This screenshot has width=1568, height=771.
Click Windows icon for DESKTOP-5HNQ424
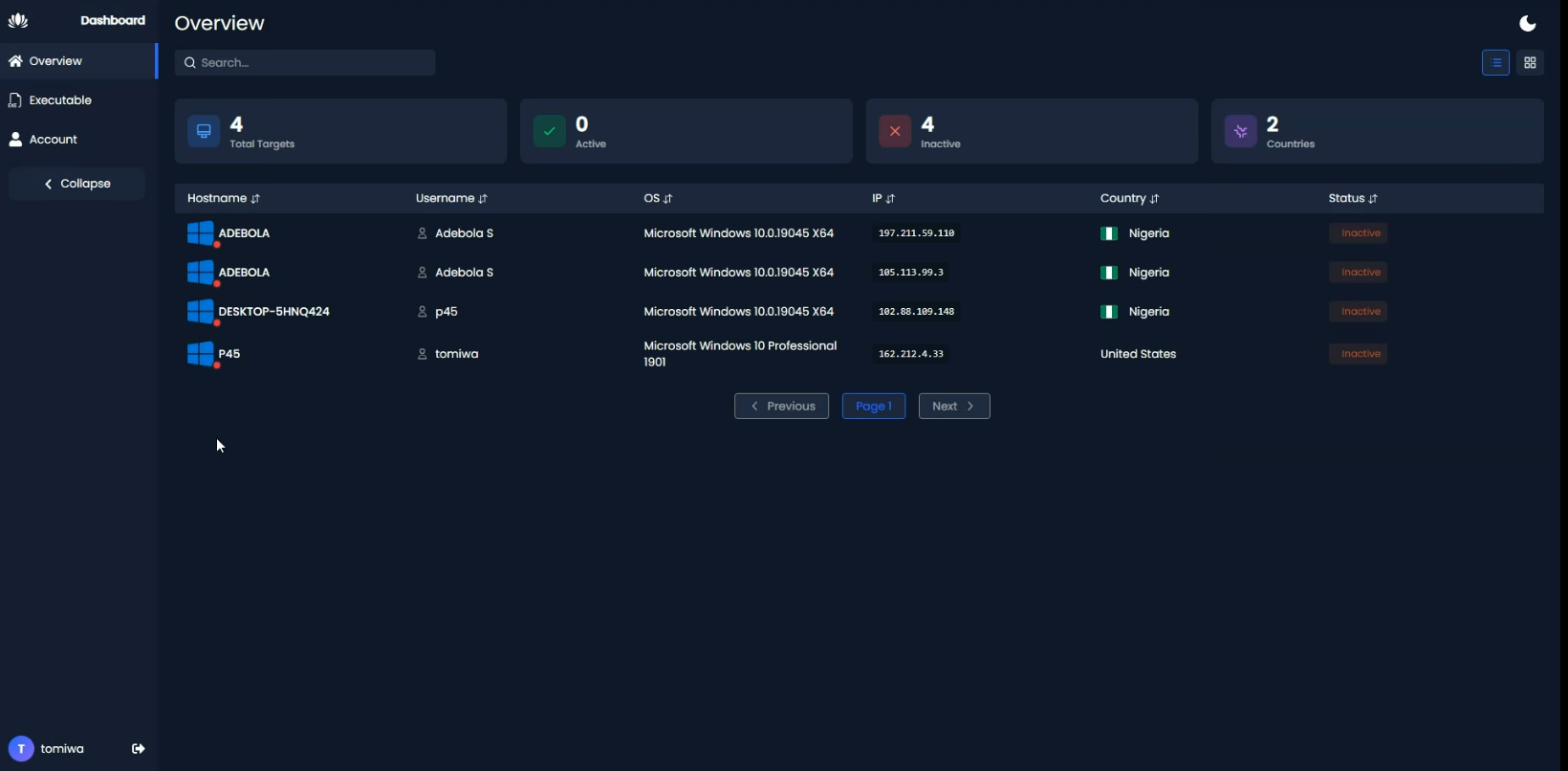click(201, 312)
